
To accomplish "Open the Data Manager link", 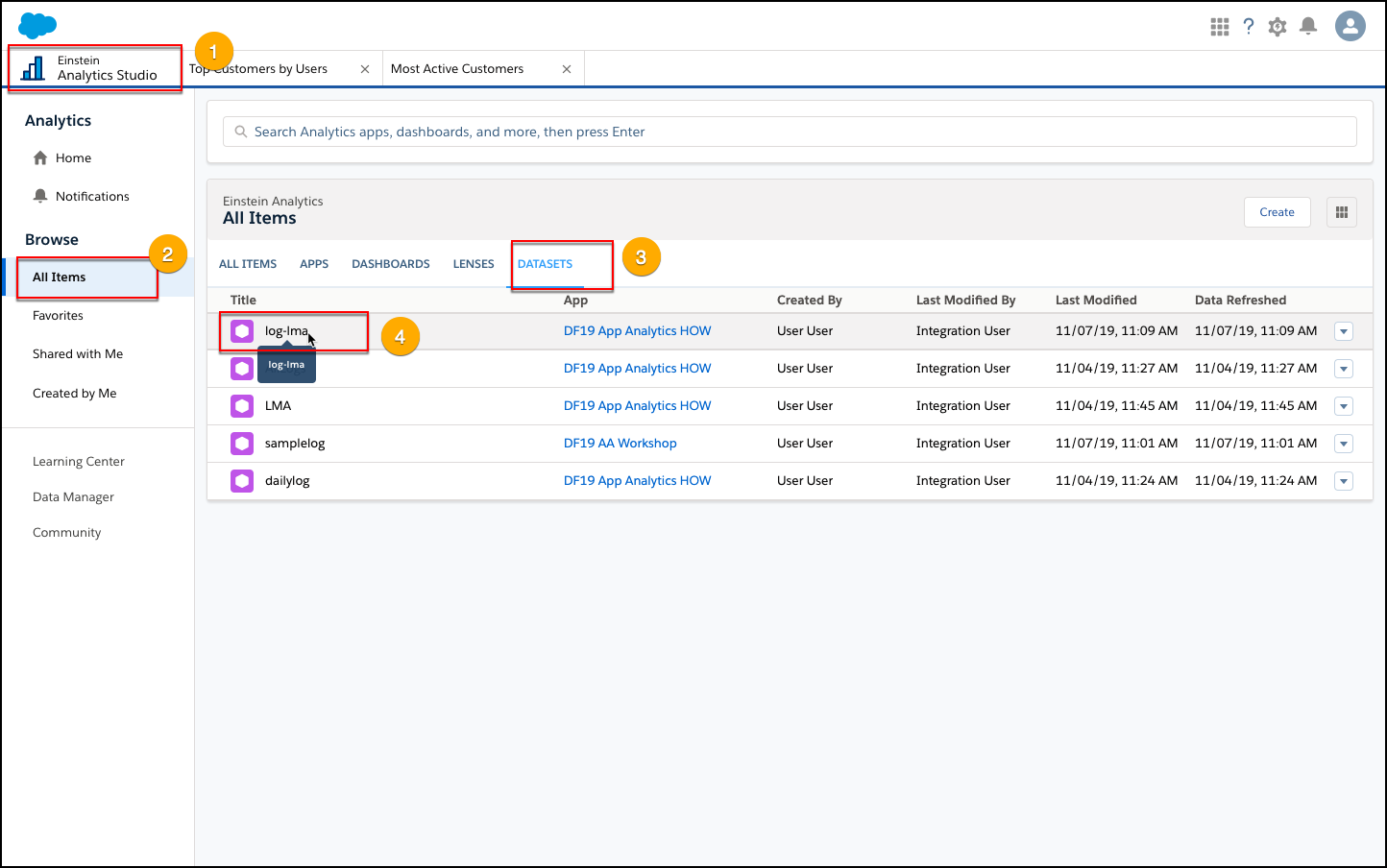I will tap(73, 497).
